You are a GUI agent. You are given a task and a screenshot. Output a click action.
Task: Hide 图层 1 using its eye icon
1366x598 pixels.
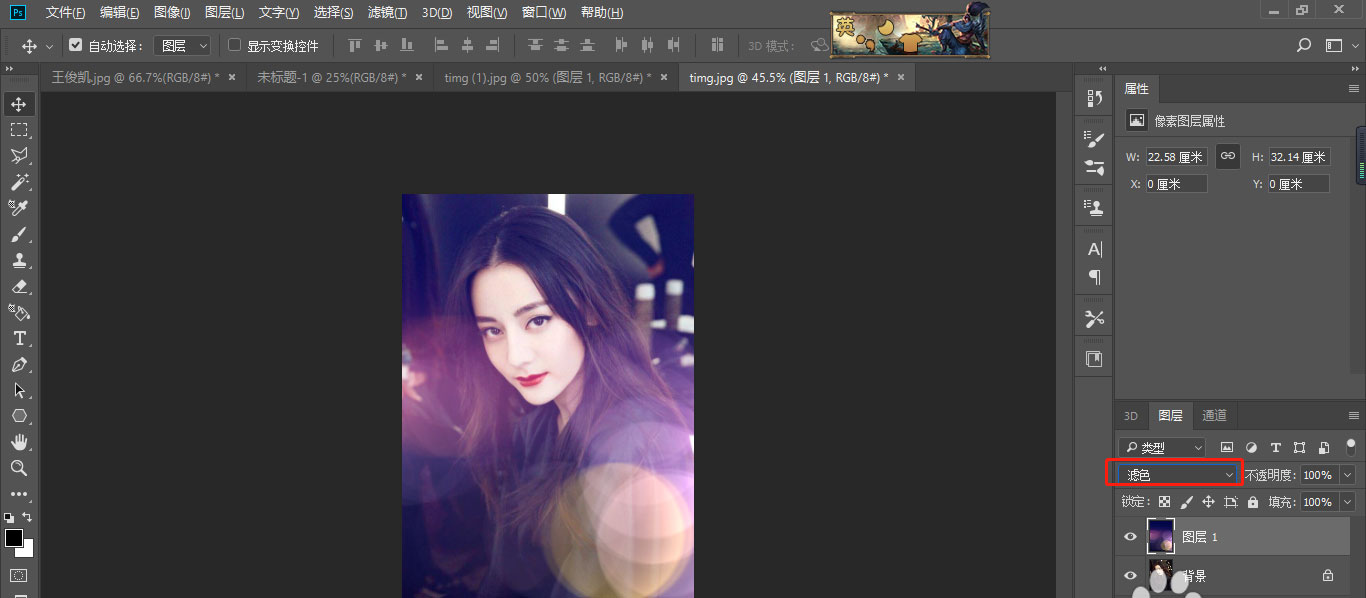click(x=1130, y=537)
